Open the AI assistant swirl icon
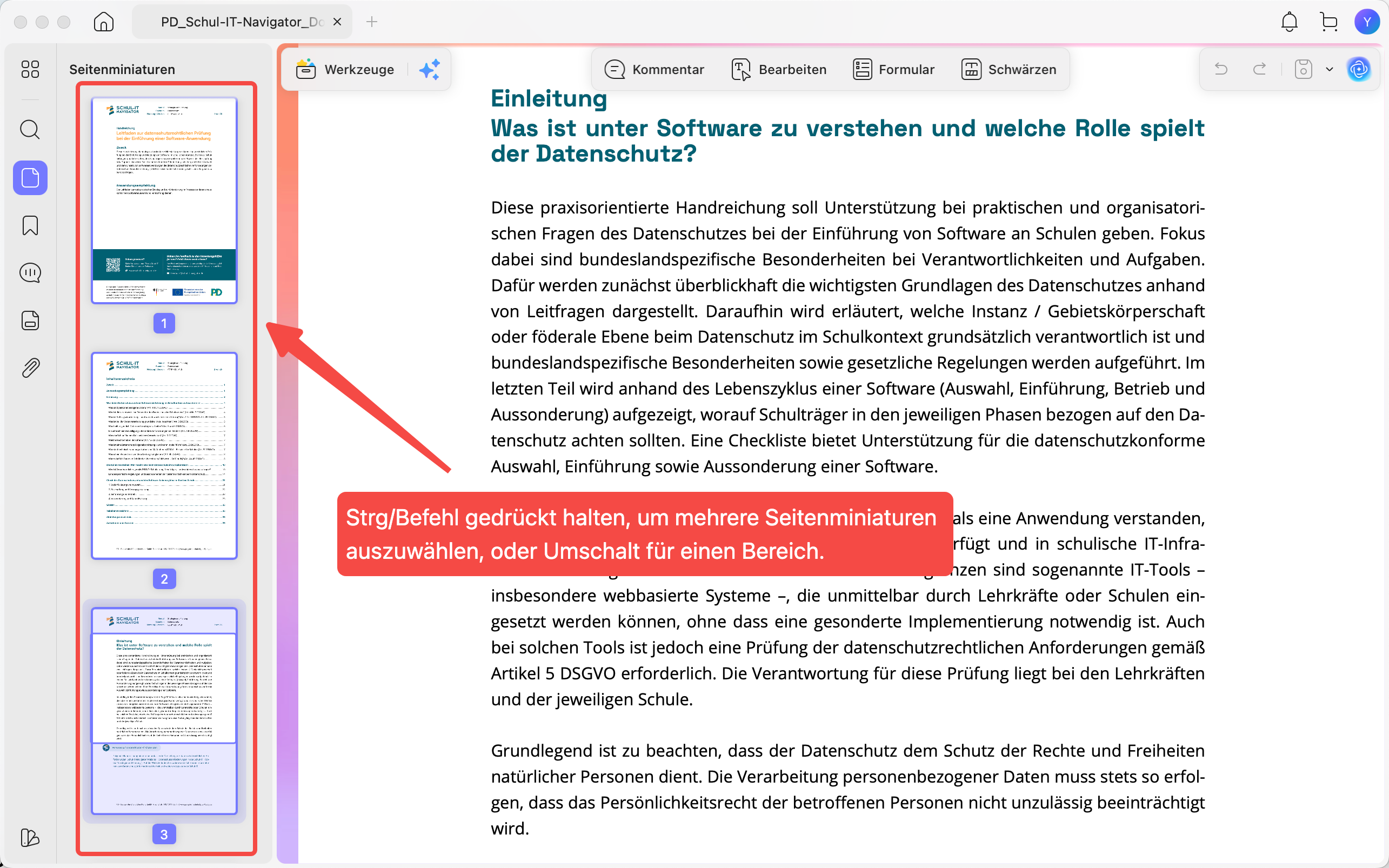 (1359, 70)
